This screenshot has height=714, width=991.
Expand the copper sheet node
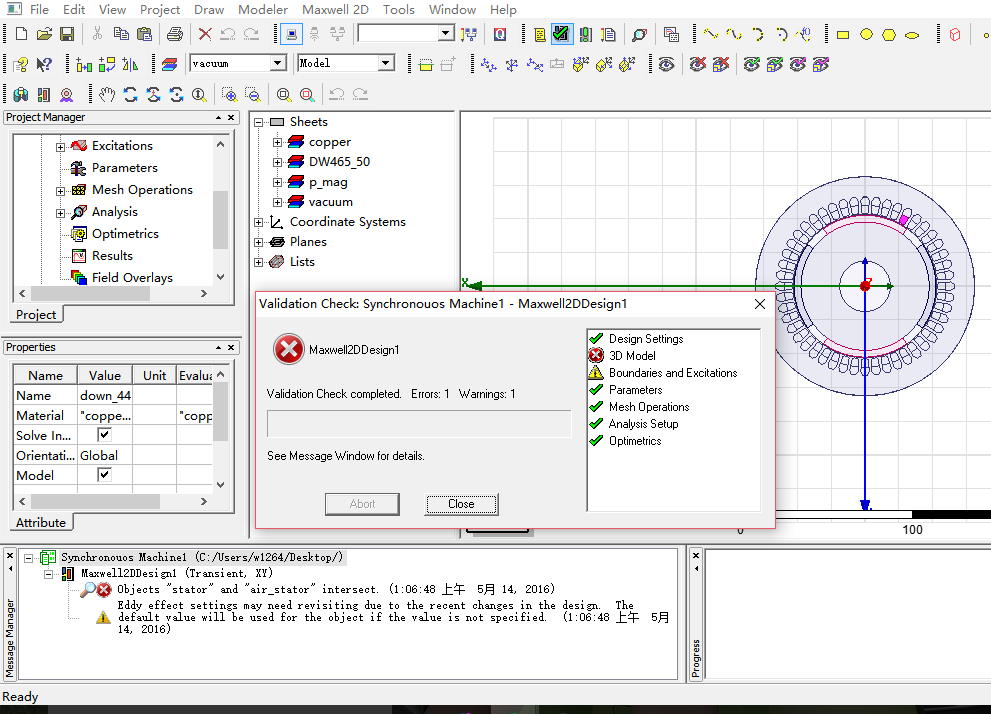tap(277, 142)
